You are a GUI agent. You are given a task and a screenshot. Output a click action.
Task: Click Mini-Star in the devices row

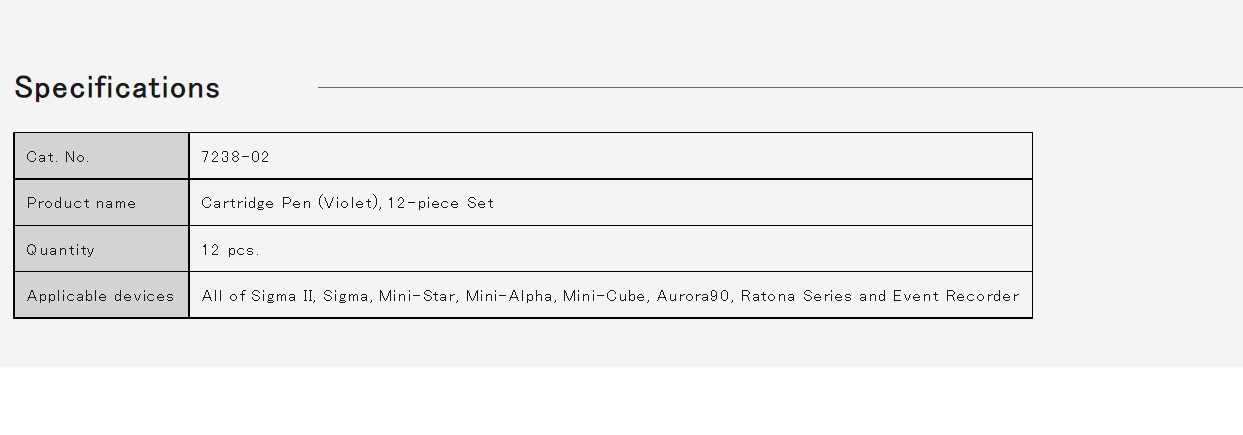tap(417, 296)
